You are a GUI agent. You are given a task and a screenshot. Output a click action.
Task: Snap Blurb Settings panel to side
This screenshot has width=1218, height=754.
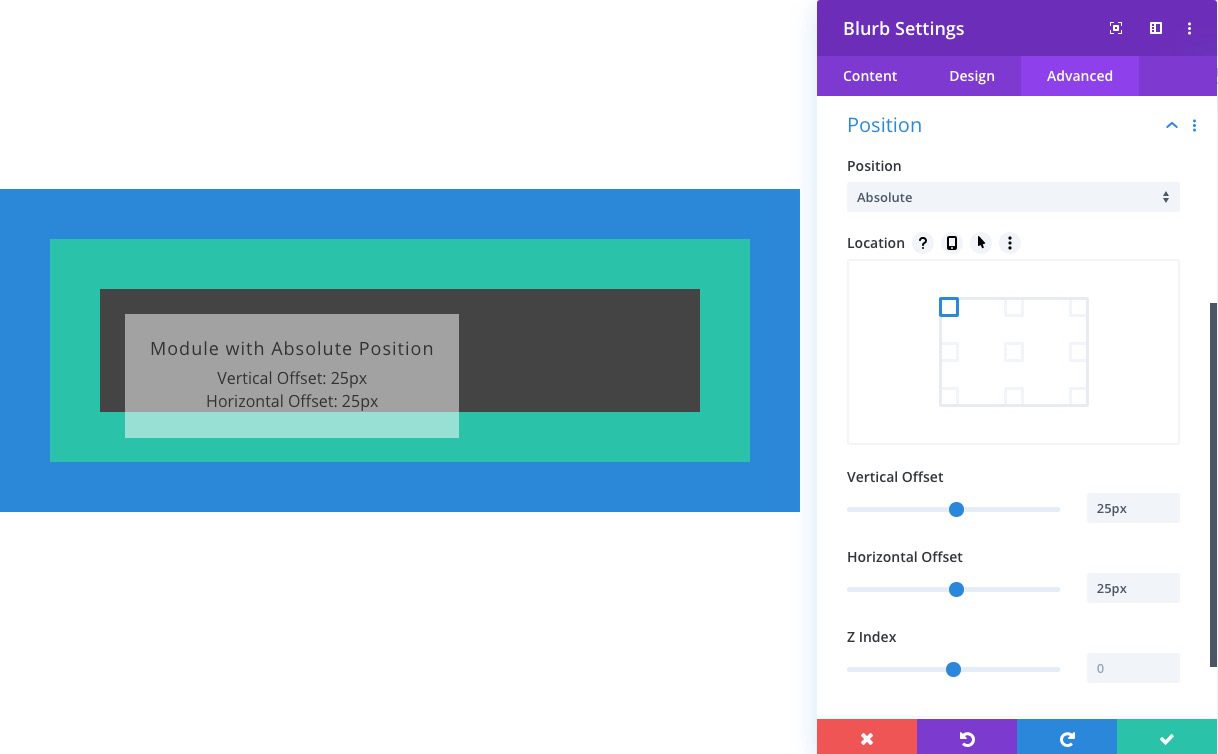coord(1155,28)
